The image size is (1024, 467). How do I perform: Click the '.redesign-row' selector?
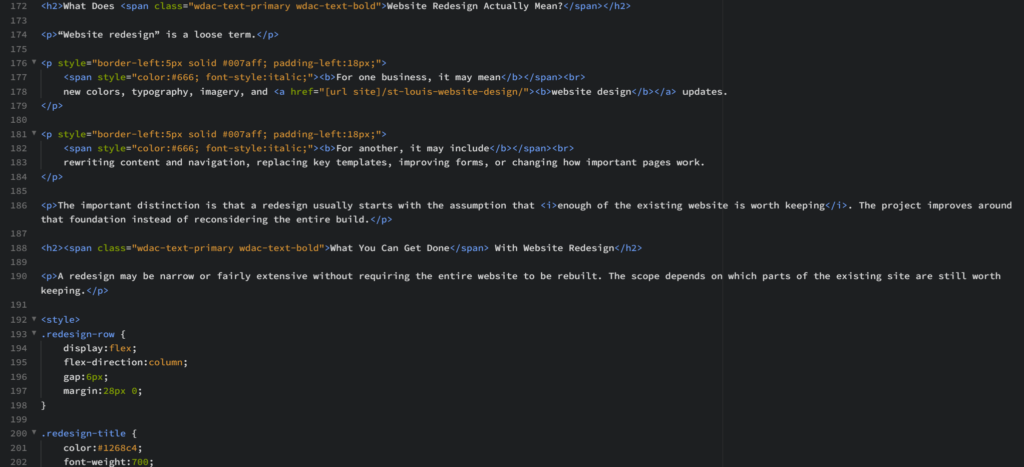coord(78,334)
